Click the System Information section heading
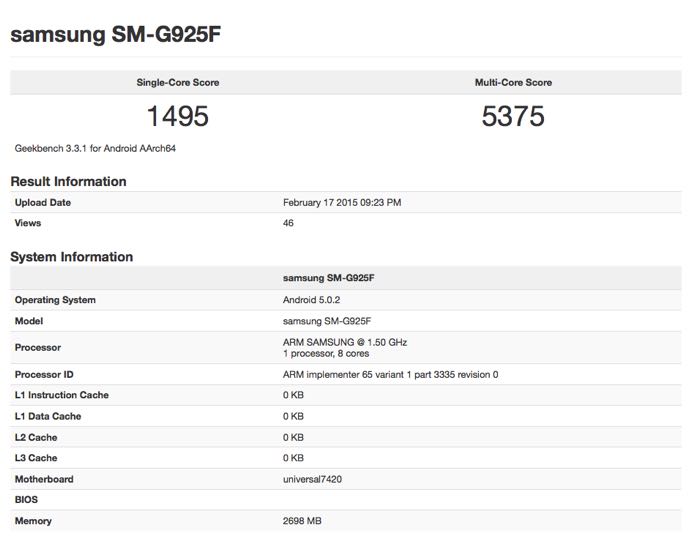The width and height of the screenshot is (700, 539). (71, 257)
